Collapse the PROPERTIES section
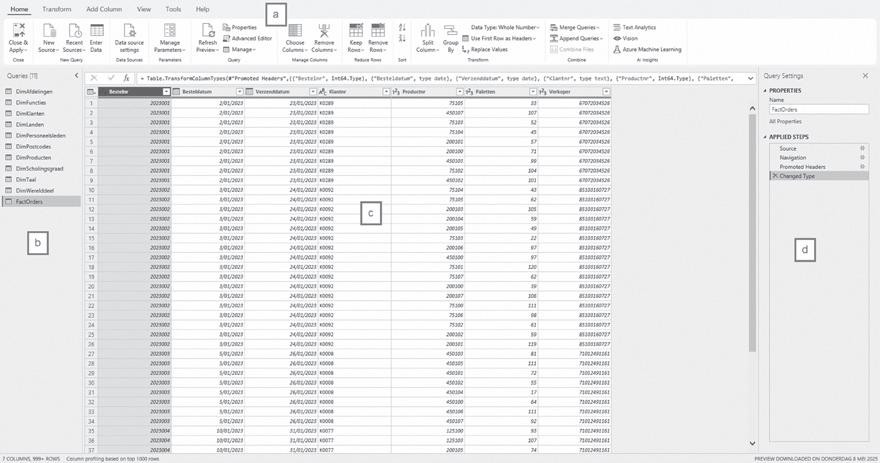Screen dimensions: 880x463 click(766, 90)
